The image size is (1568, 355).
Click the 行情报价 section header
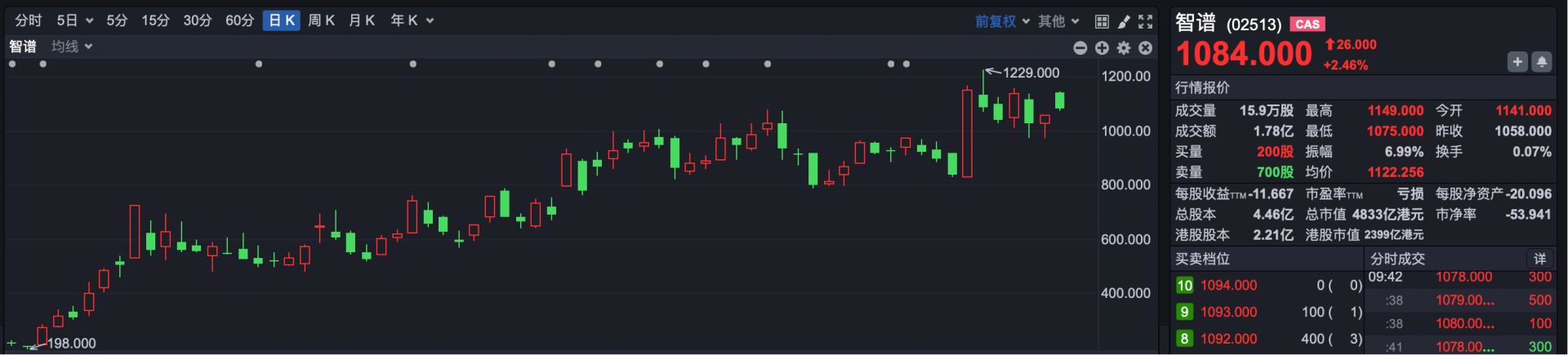pyautogui.click(x=1202, y=87)
